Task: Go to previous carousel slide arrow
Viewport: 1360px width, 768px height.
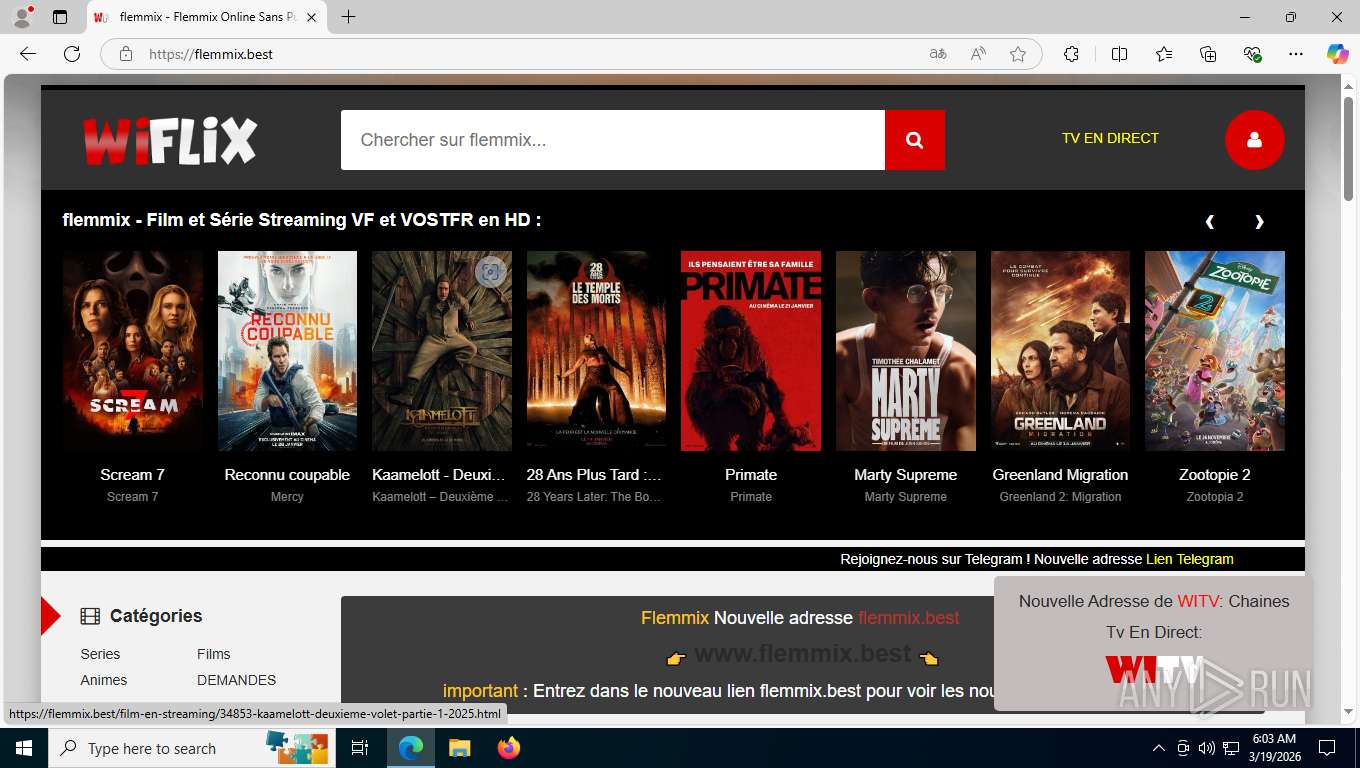Action: (1210, 221)
